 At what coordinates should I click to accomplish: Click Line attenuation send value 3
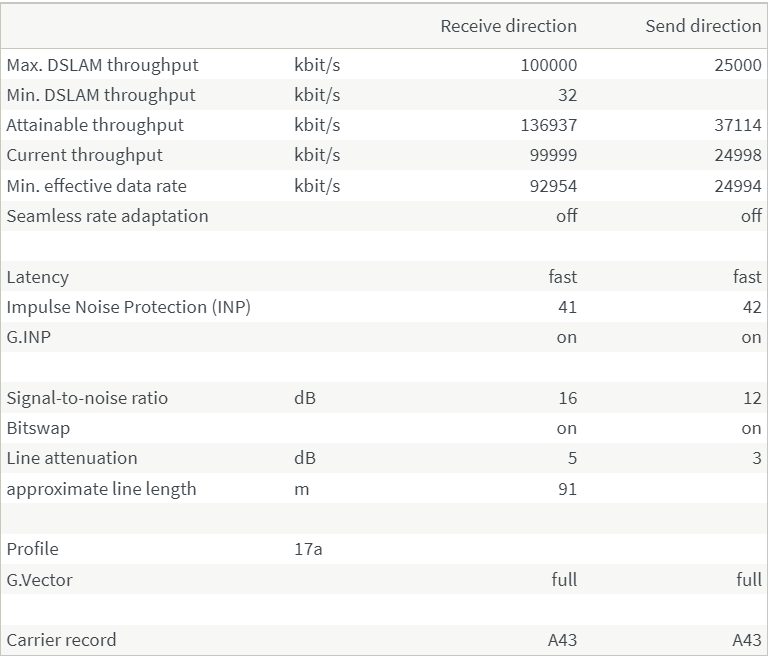tap(755, 458)
